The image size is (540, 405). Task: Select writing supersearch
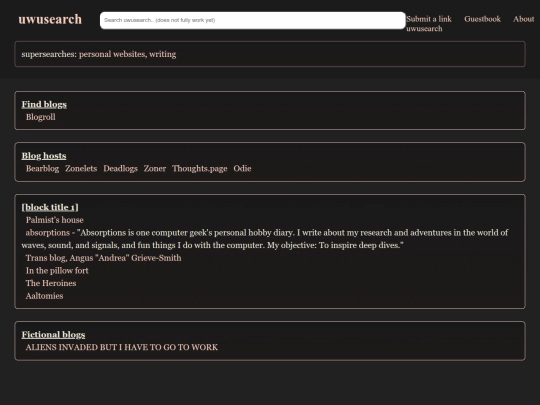pyautogui.click(x=163, y=54)
